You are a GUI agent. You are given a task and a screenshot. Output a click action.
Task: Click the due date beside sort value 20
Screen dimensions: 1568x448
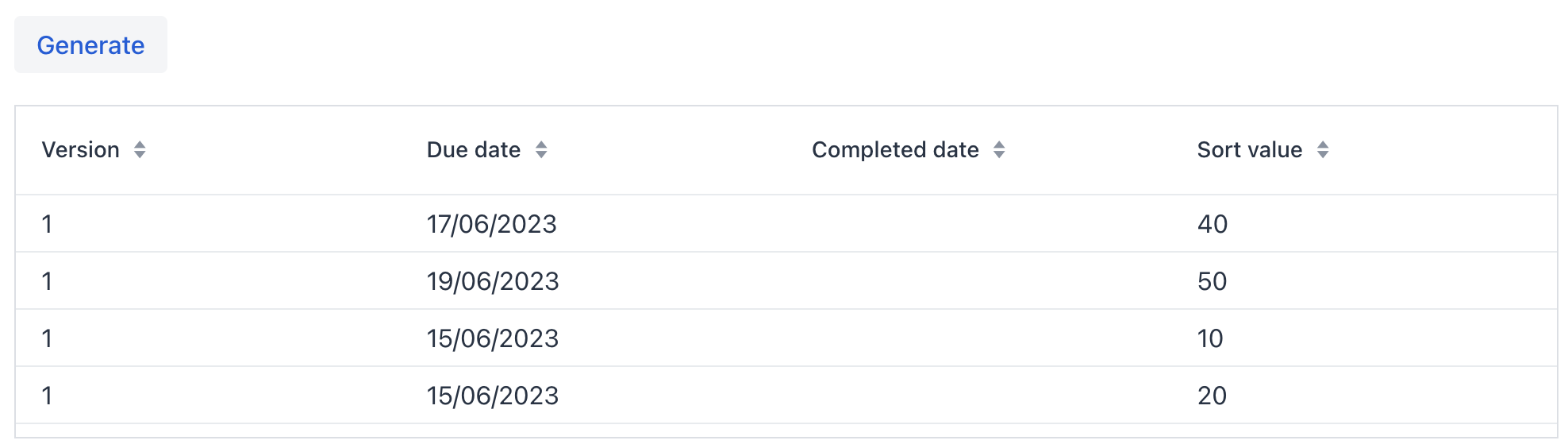492,396
